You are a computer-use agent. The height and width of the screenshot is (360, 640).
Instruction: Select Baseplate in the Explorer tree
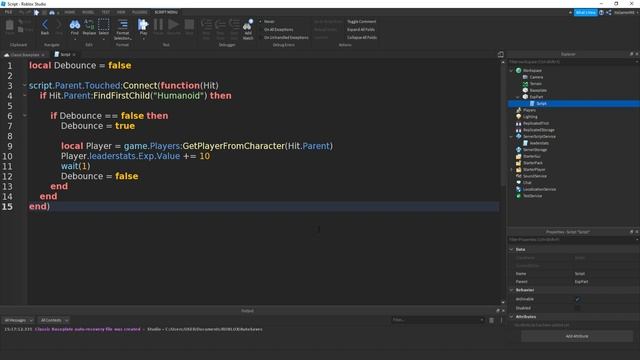click(x=538, y=90)
